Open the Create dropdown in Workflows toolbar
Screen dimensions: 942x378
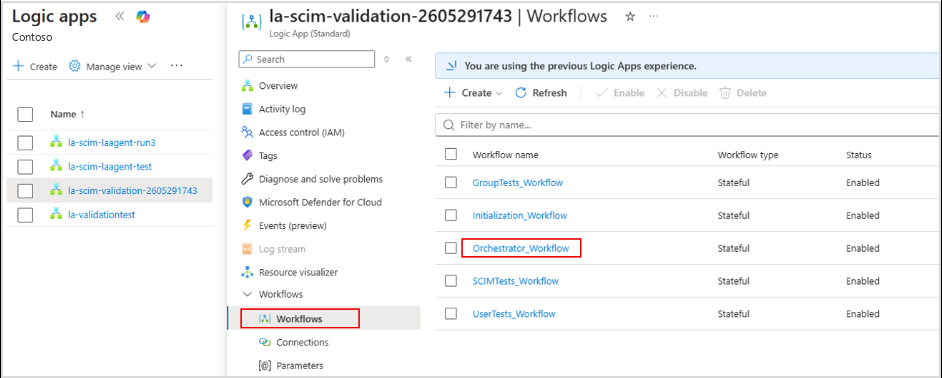tap(499, 94)
